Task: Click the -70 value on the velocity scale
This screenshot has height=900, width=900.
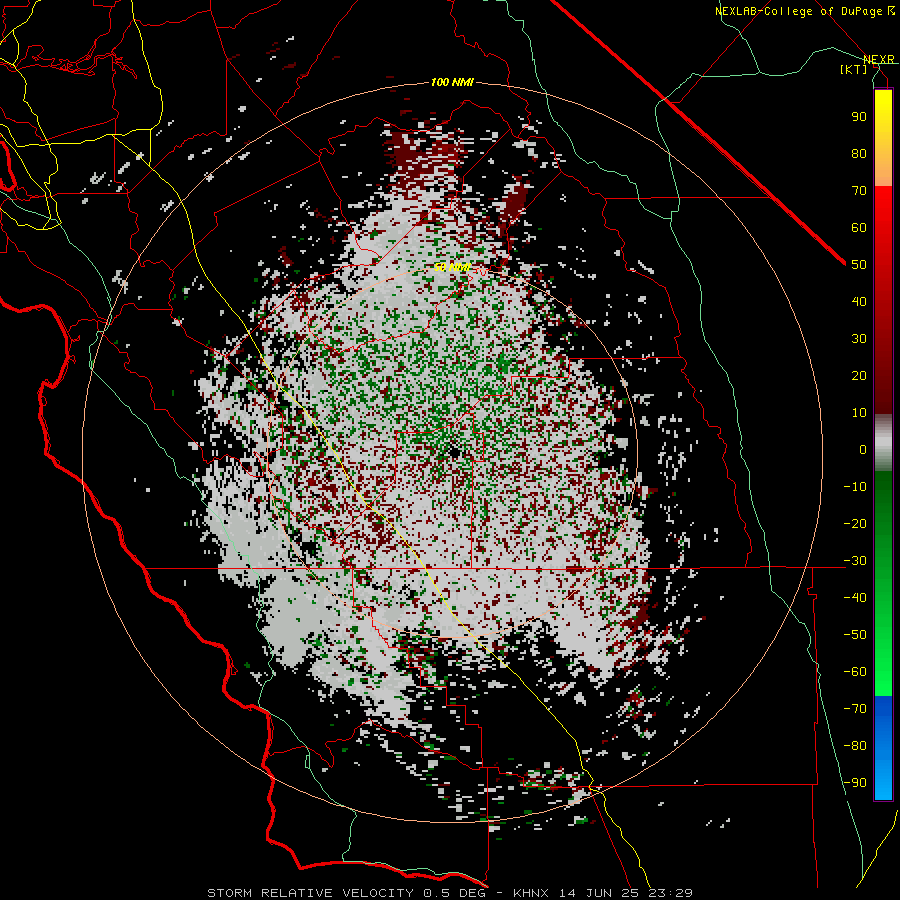Action: tap(855, 709)
